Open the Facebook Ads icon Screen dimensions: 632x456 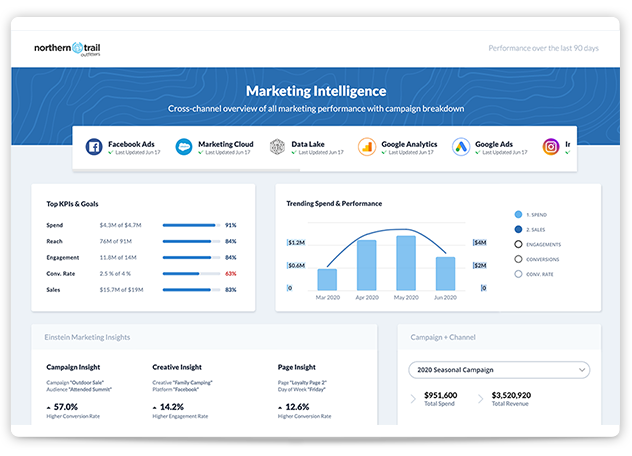click(94, 147)
